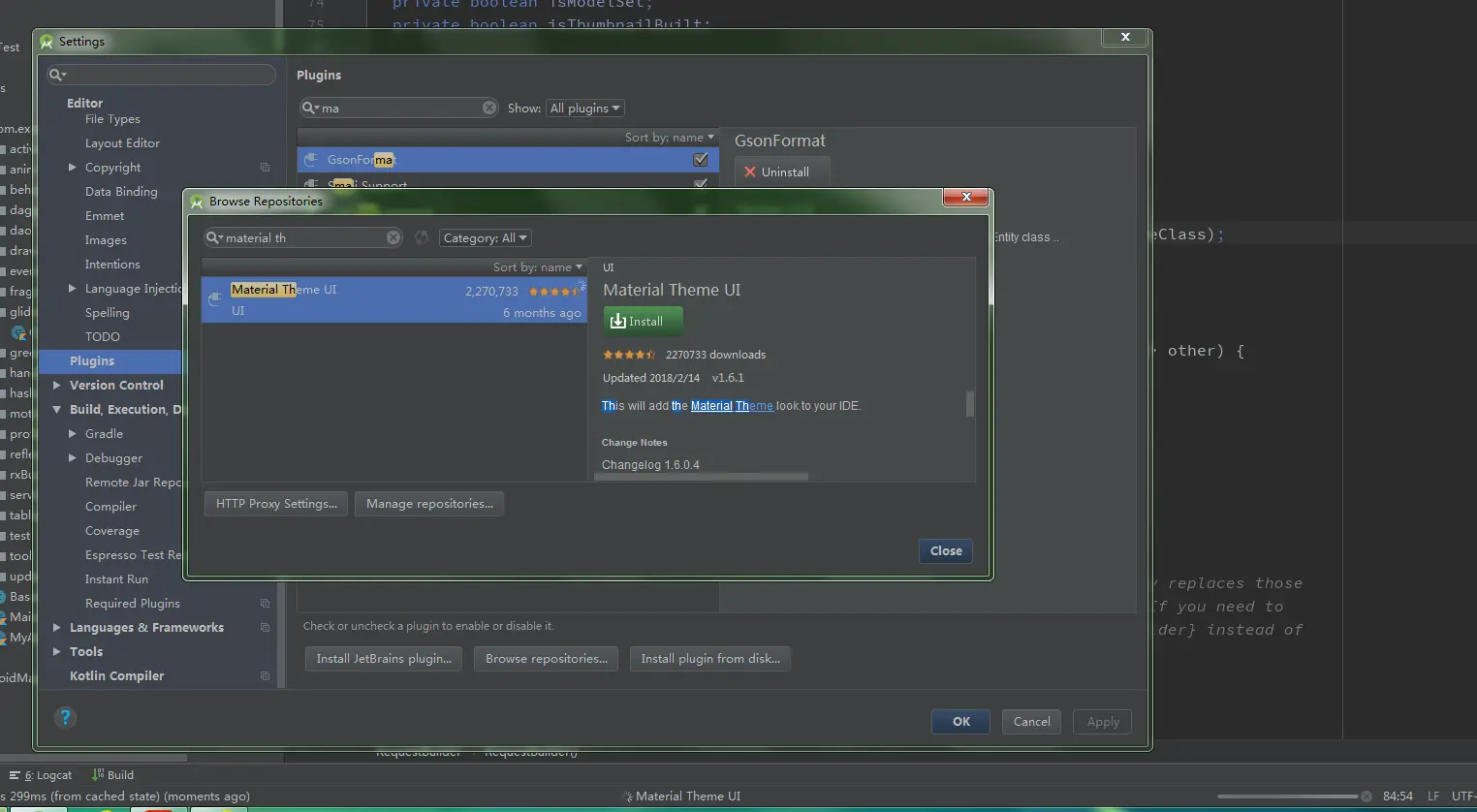Click the star rating in the plugin list row
The image size is (1477, 812).
[x=554, y=292]
